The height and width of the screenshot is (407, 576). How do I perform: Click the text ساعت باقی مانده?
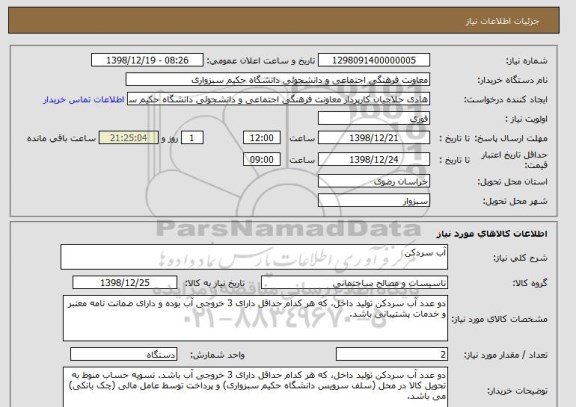pos(61,138)
